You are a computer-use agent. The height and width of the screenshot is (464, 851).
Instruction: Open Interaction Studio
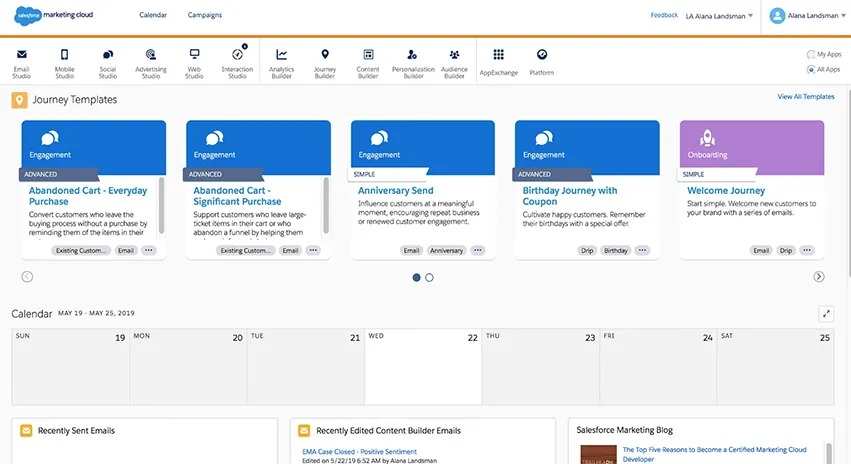tap(237, 63)
